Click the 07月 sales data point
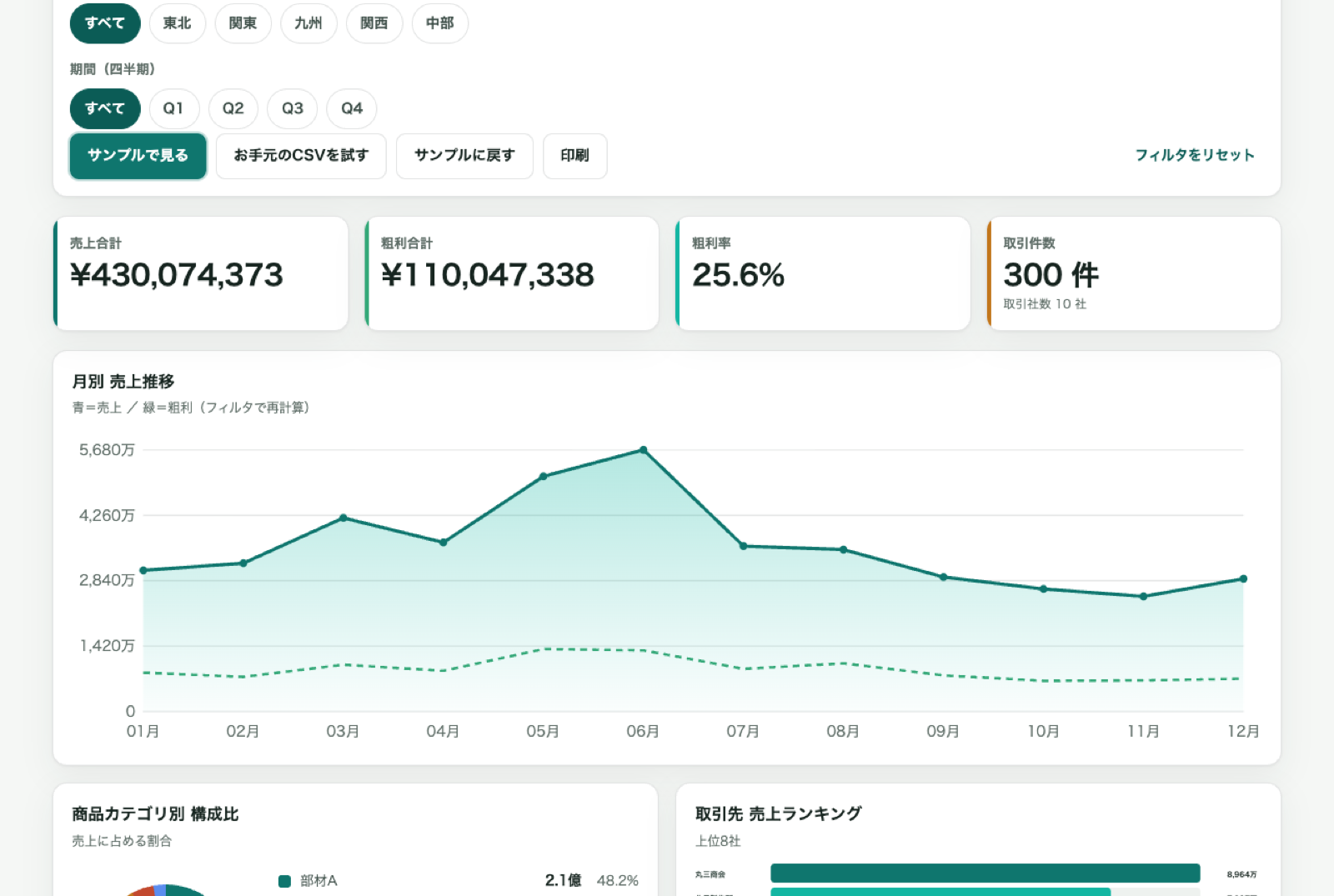Viewport: 1334px width, 896px height. tap(744, 547)
